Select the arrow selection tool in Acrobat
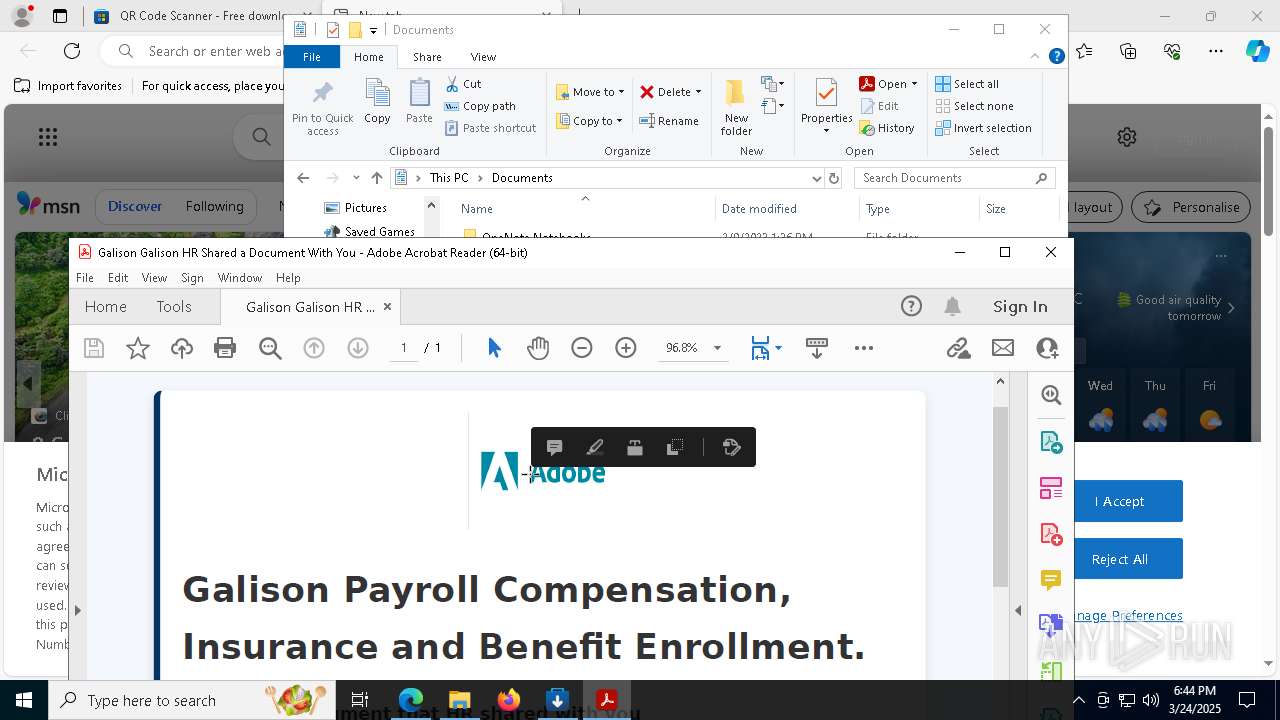This screenshot has height=720, width=1280. (x=494, y=348)
